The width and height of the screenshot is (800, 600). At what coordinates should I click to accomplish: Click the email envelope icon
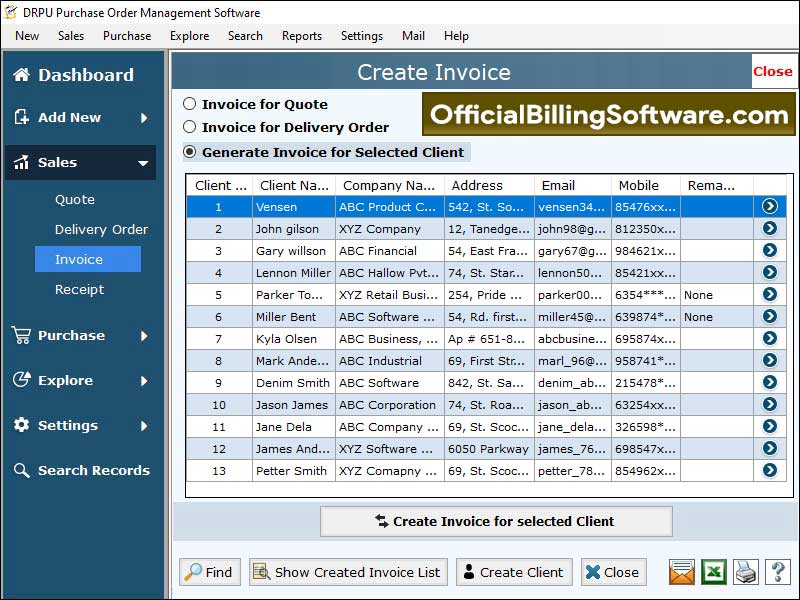682,572
